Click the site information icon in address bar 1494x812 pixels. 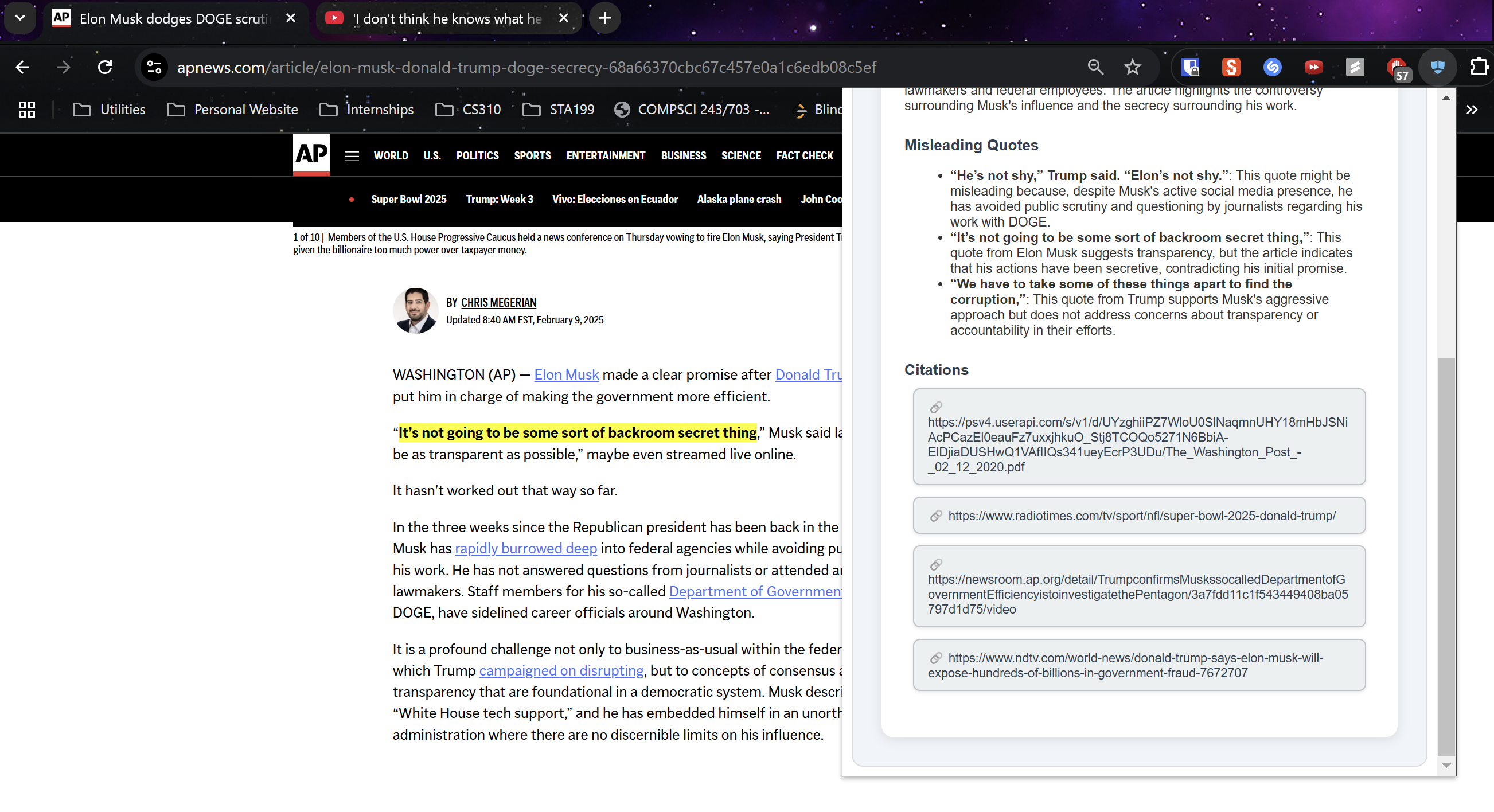pos(154,67)
